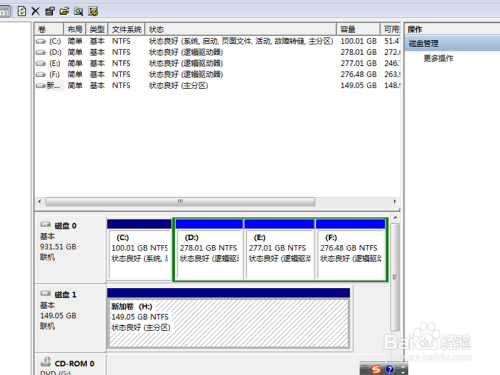500x375 pixels.
Task: Open the language bar options arrow
Action: coord(403,372)
